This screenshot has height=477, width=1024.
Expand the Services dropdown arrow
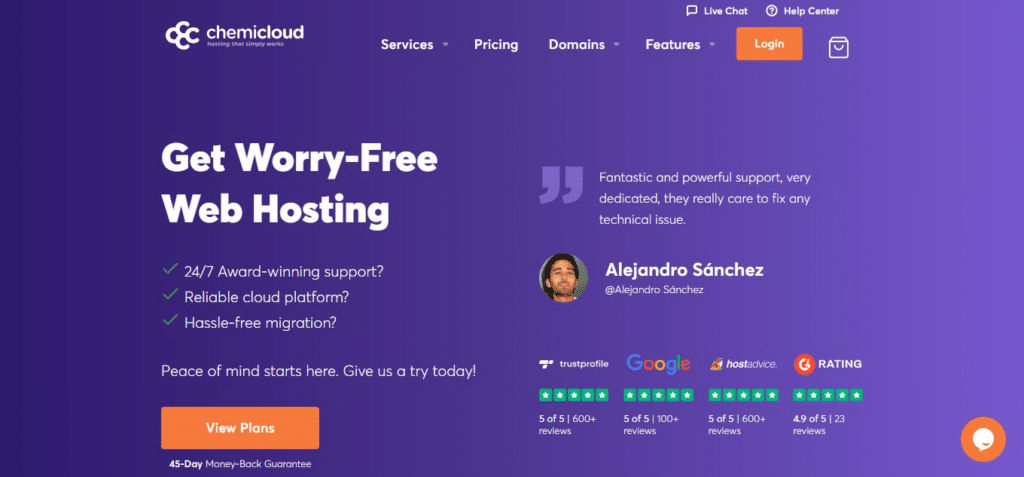(445, 44)
